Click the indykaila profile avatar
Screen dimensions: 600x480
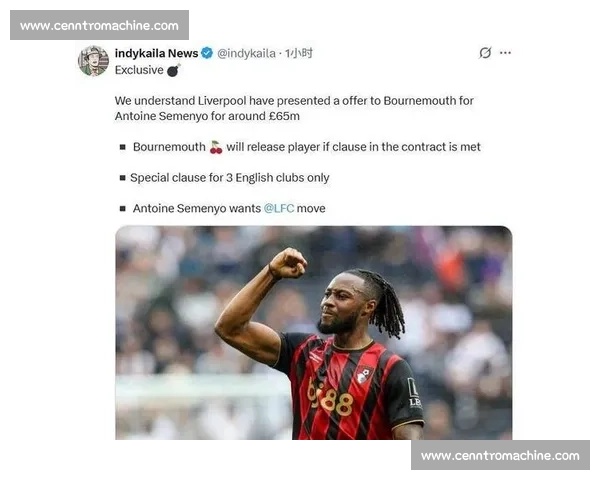[94, 61]
